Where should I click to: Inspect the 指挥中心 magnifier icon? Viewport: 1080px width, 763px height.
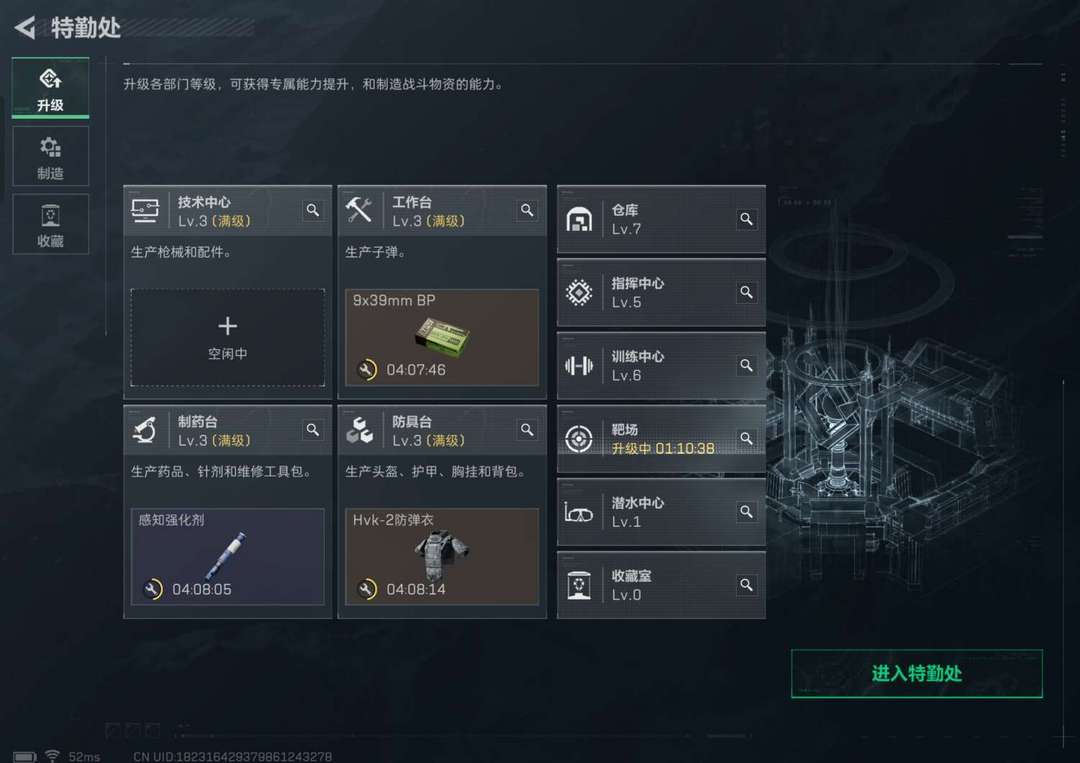pos(746,292)
